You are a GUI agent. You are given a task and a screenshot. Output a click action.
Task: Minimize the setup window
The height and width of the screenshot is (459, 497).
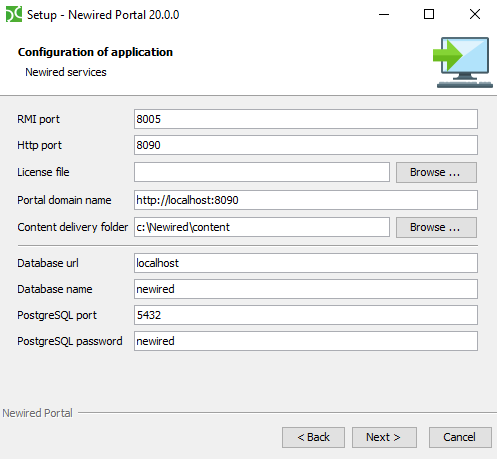[384, 14]
